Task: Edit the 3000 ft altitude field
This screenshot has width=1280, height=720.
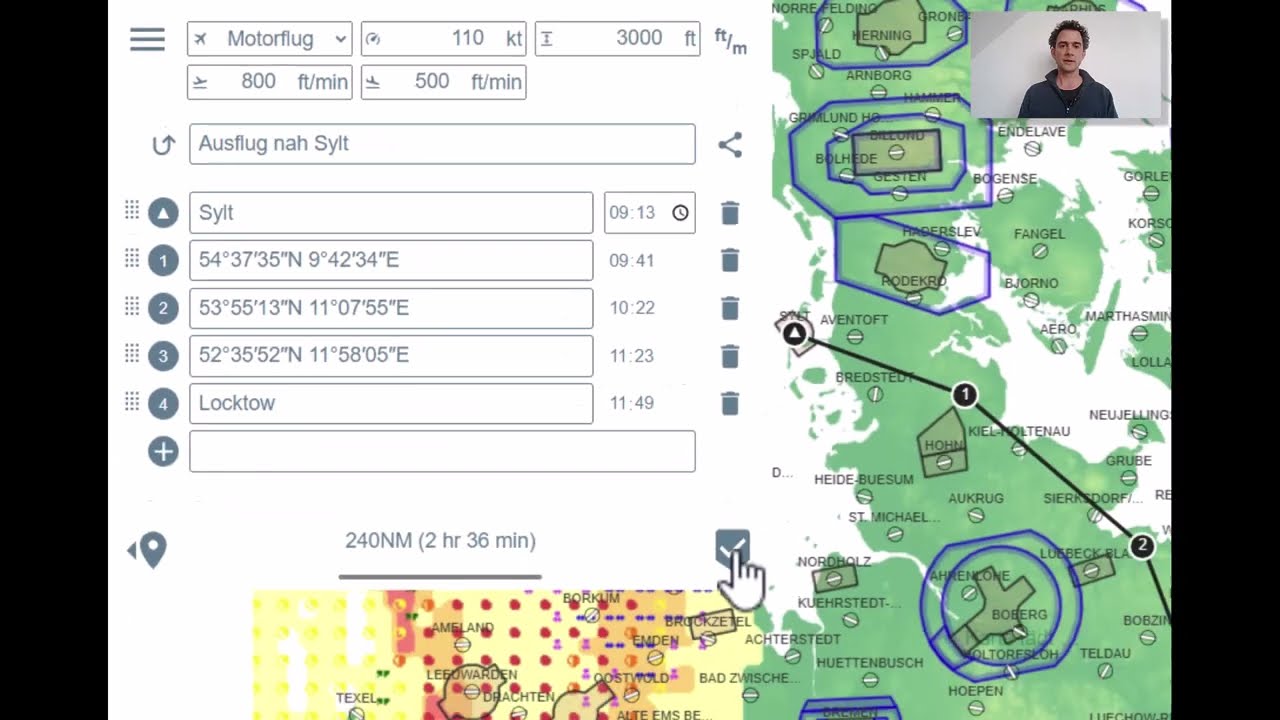Action: click(617, 39)
